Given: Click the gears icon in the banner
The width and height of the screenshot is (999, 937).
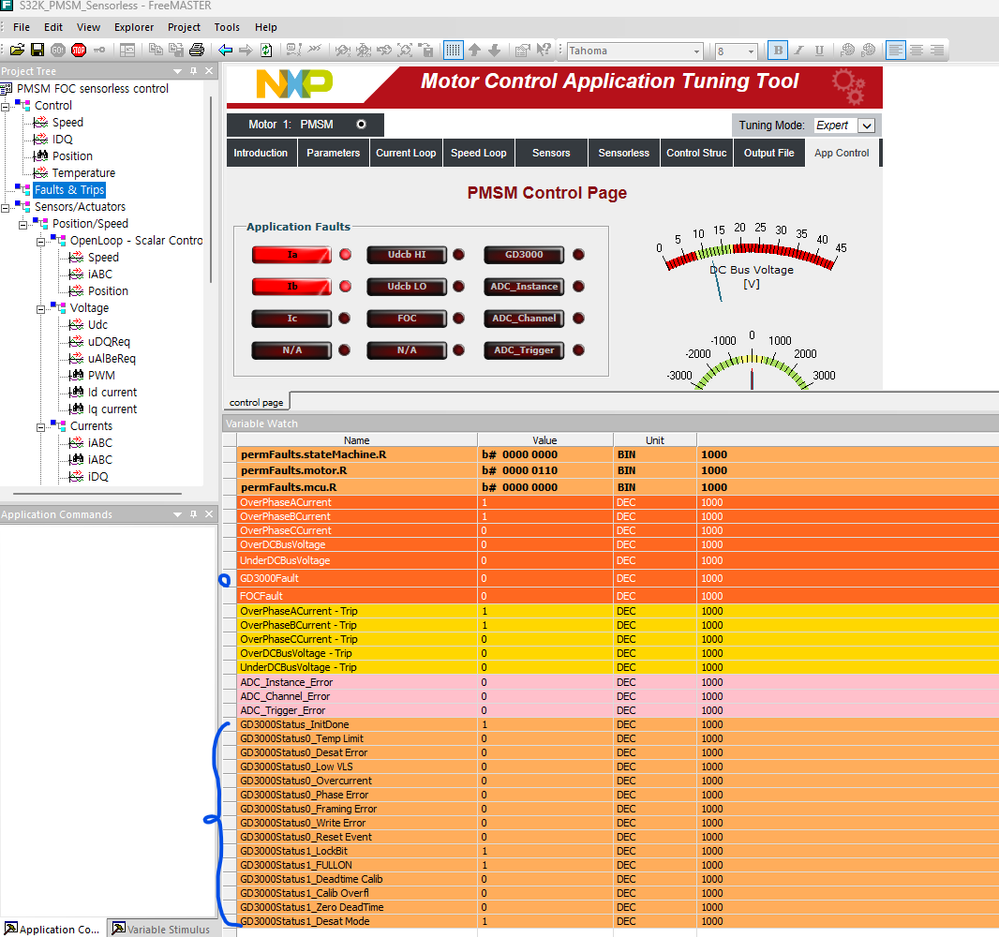Looking at the screenshot, I should click(849, 86).
